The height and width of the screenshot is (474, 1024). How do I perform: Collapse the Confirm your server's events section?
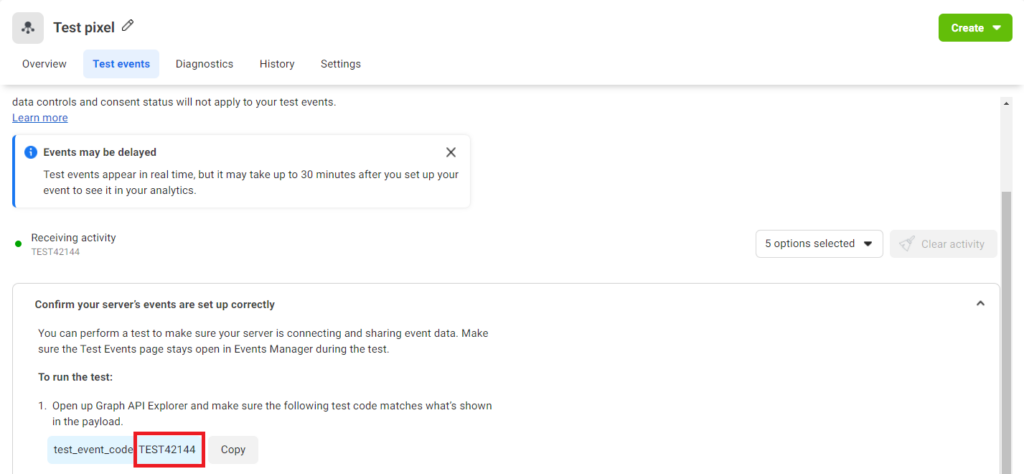tap(980, 304)
